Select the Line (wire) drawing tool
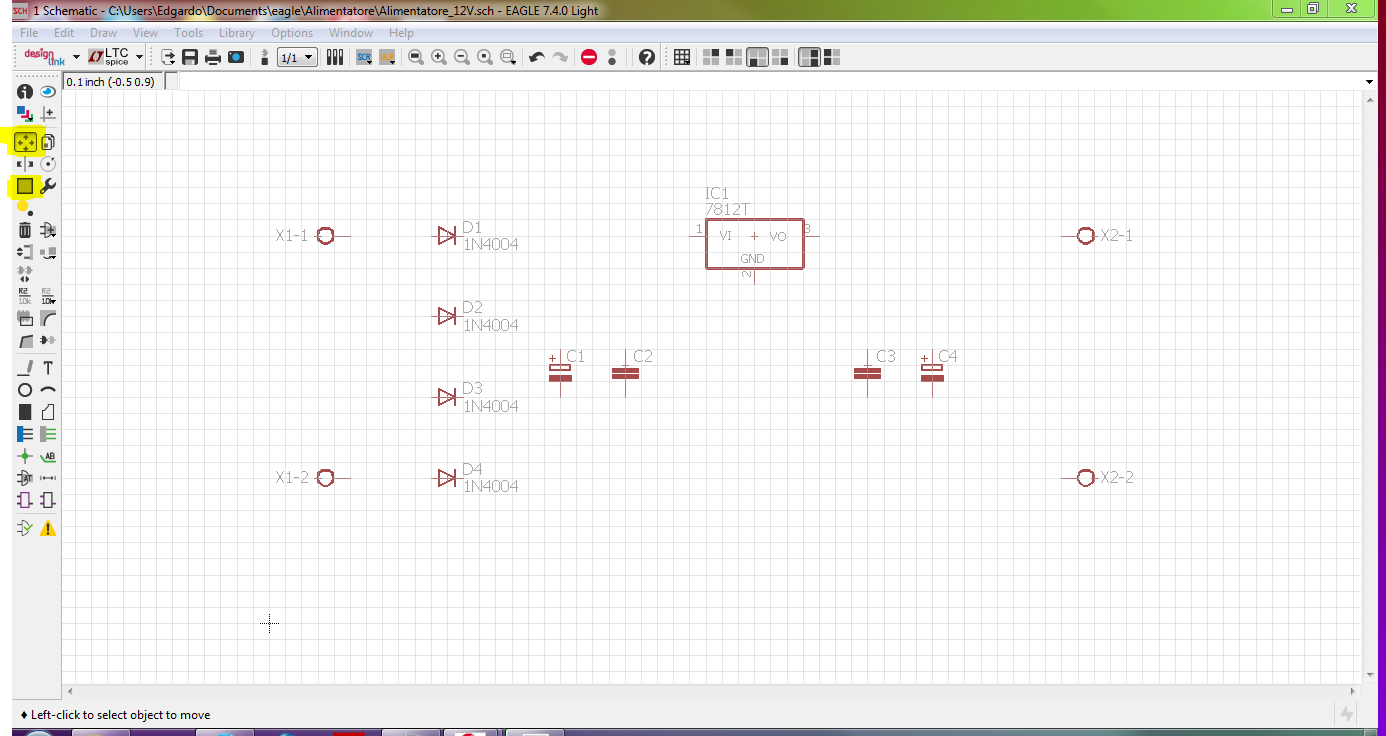The height and width of the screenshot is (736, 1386). 25,368
